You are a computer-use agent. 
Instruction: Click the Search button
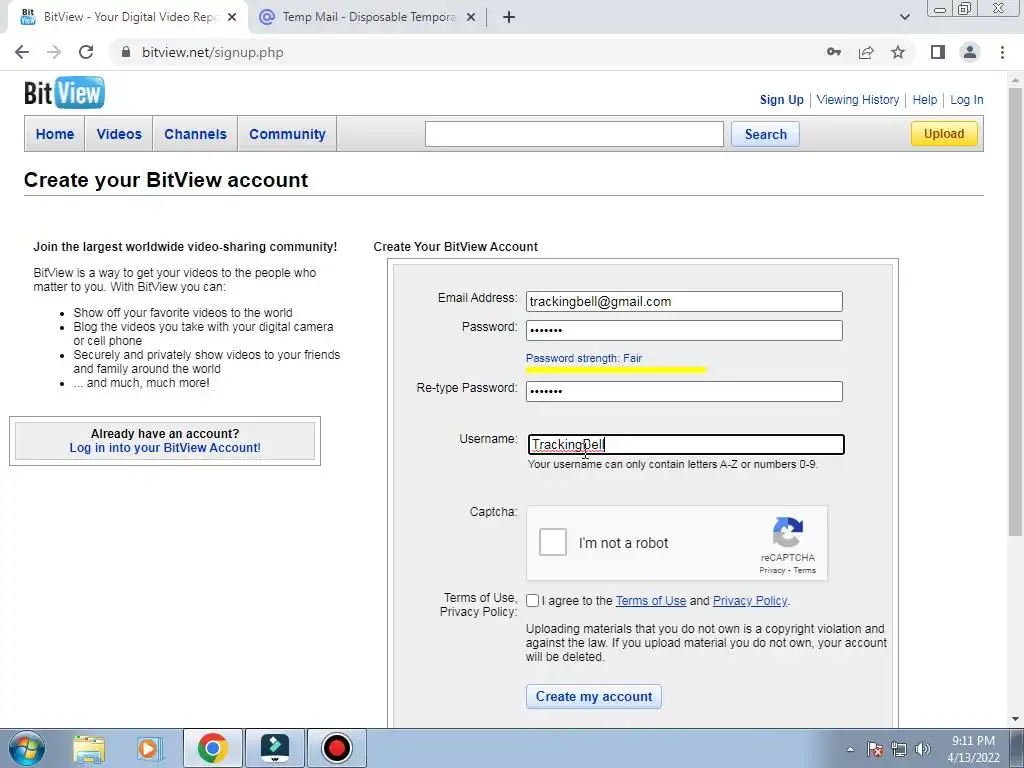click(x=765, y=135)
